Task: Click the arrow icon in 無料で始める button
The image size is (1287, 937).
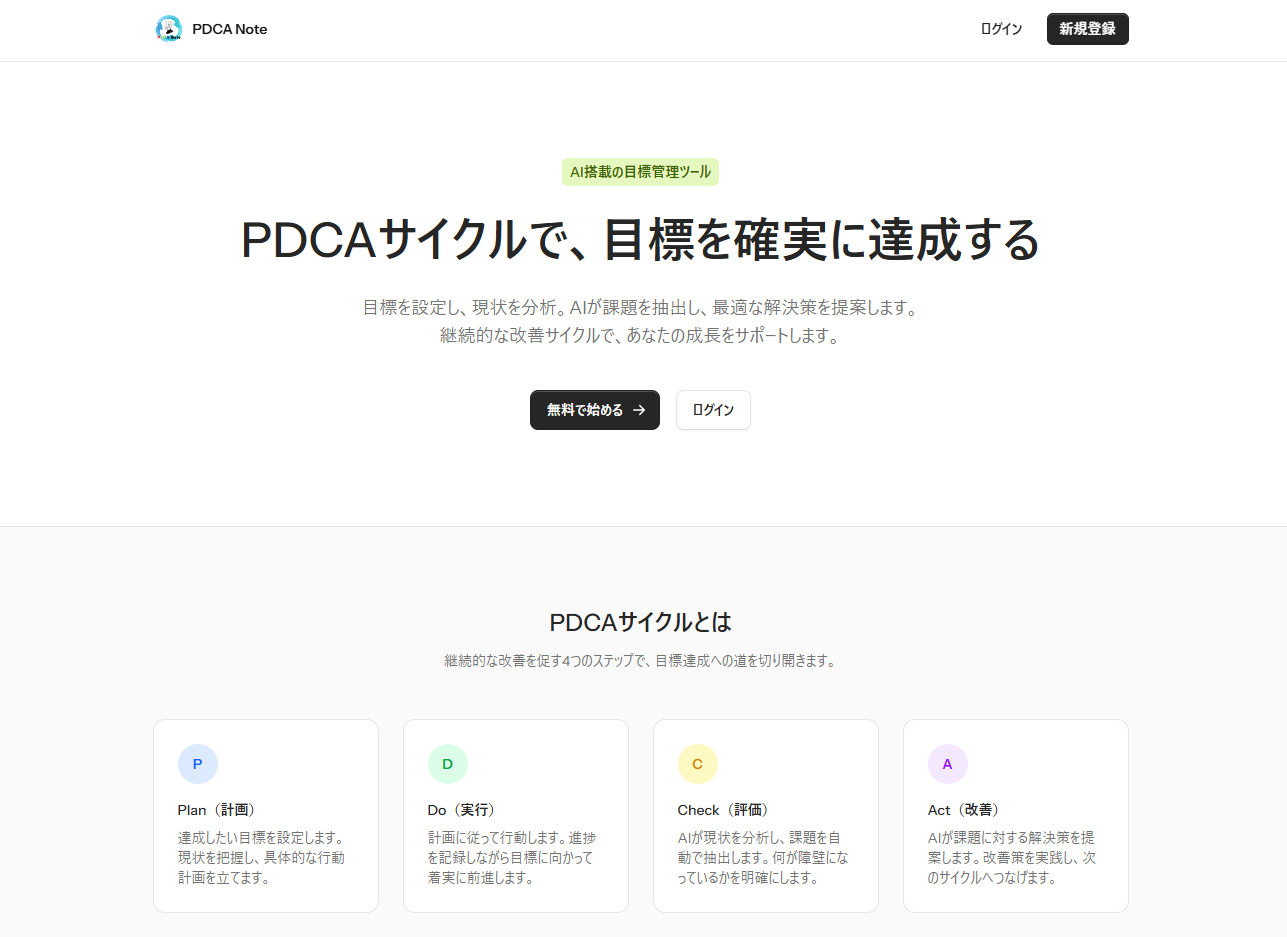Action: pyautogui.click(x=639, y=410)
